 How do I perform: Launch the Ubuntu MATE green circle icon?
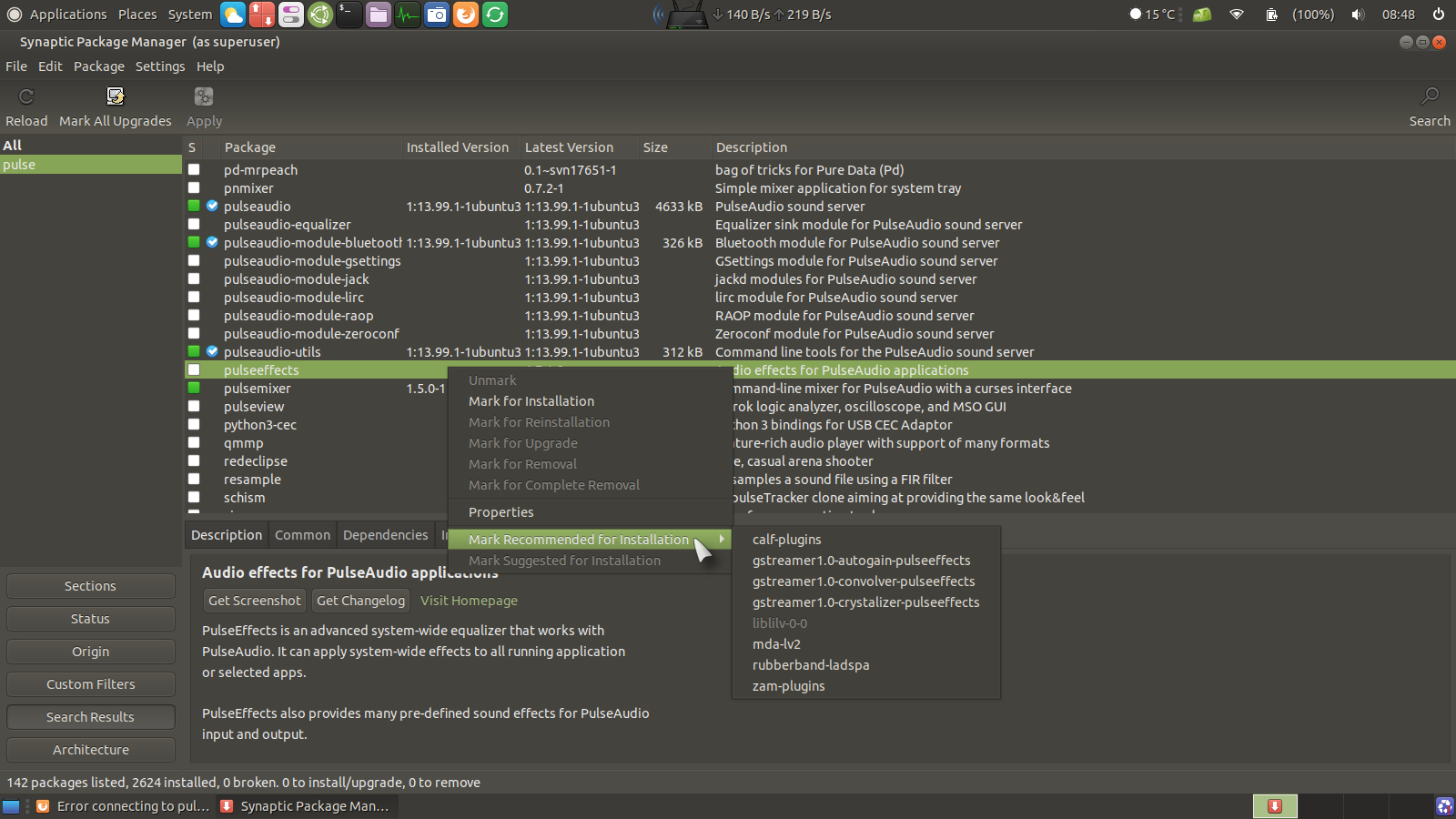(x=320, y=15)
